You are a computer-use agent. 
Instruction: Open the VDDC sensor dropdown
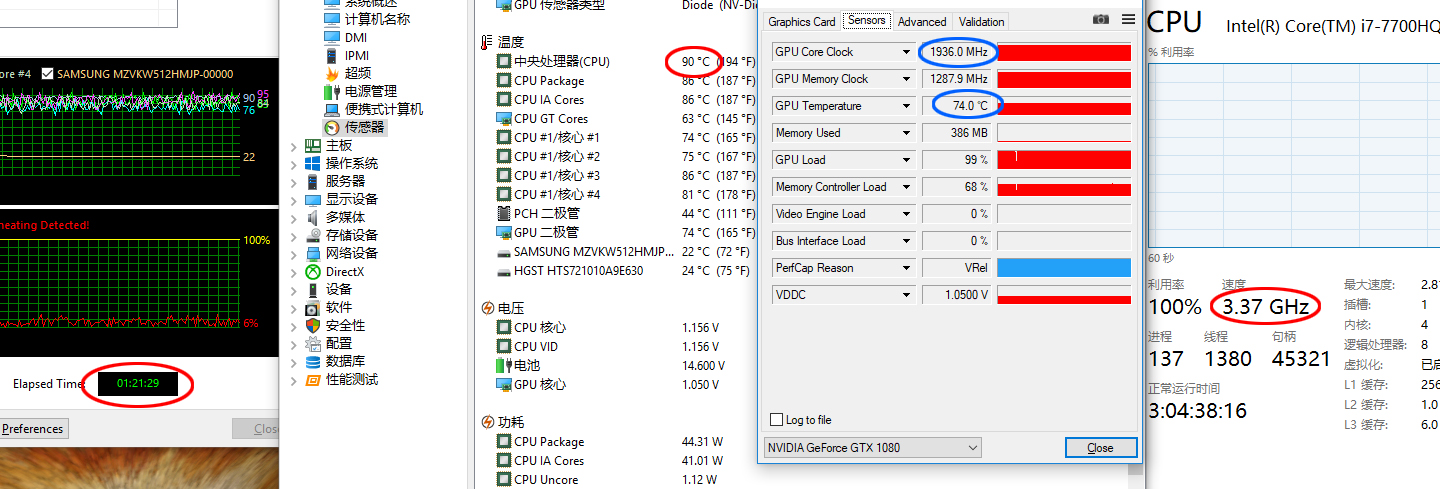(x=907, y=295)
